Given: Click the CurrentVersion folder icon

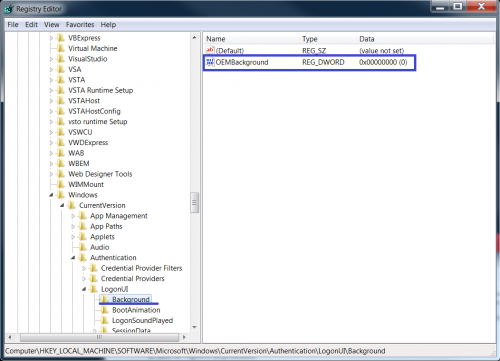Looking at the screenshot, I should pos(72,205).
